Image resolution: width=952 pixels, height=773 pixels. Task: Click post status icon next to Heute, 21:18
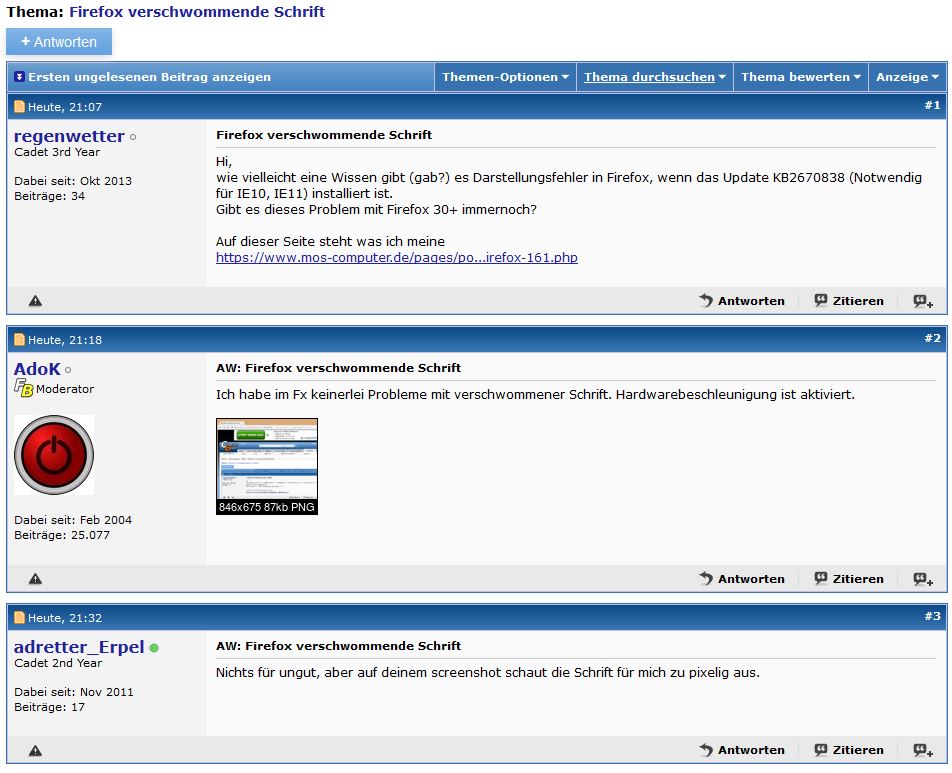(19, 339)
